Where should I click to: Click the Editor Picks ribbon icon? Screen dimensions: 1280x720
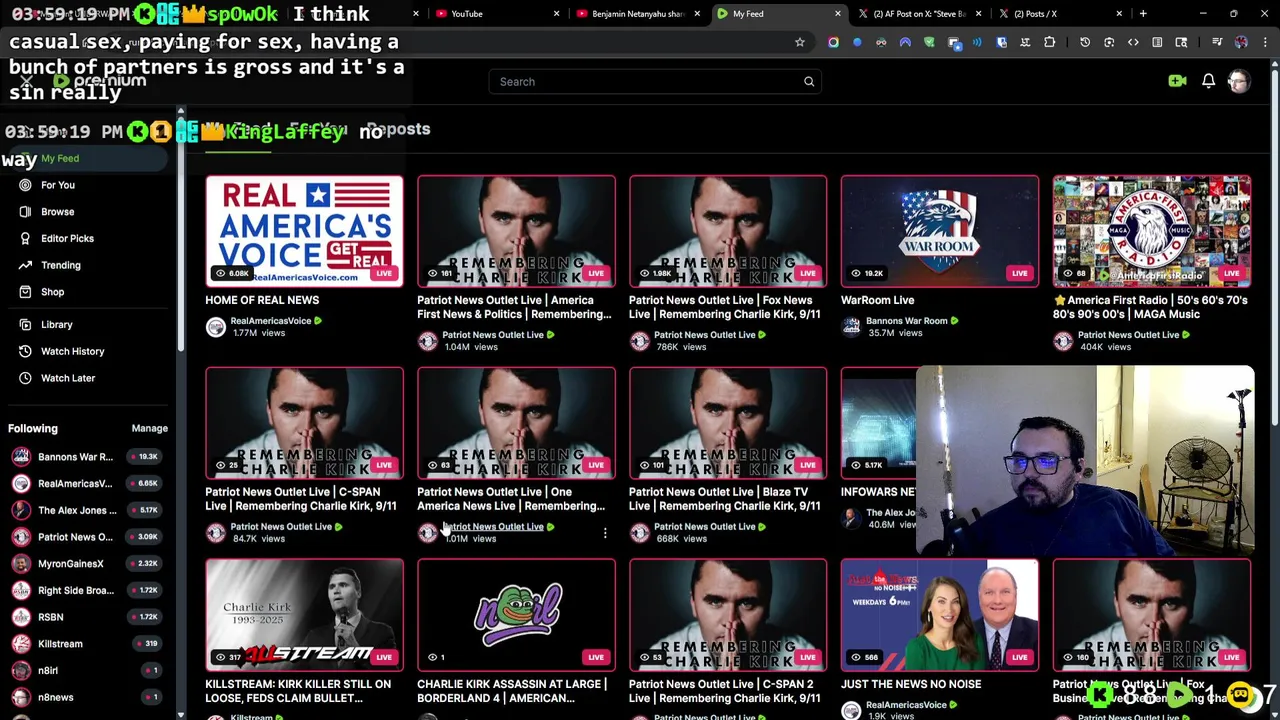coord(25,238)
